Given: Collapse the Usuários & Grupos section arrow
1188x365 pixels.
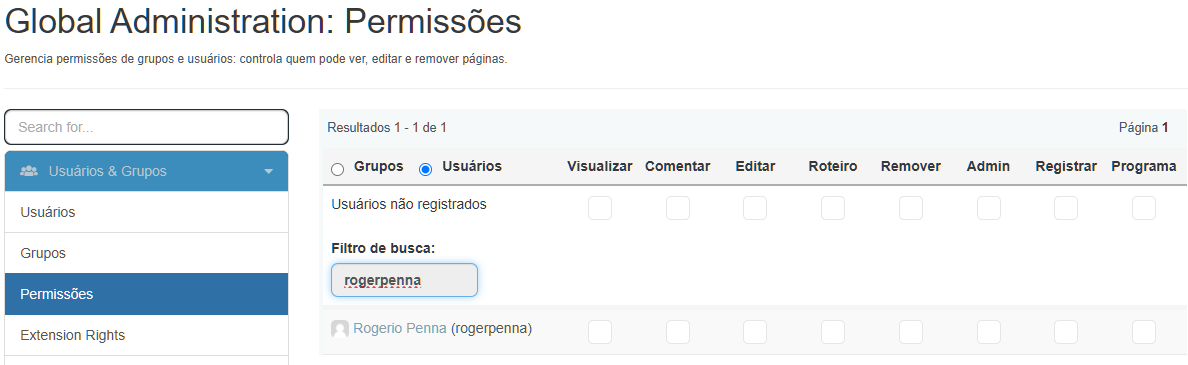Looking at the screenshot, I should pos(268,172).
